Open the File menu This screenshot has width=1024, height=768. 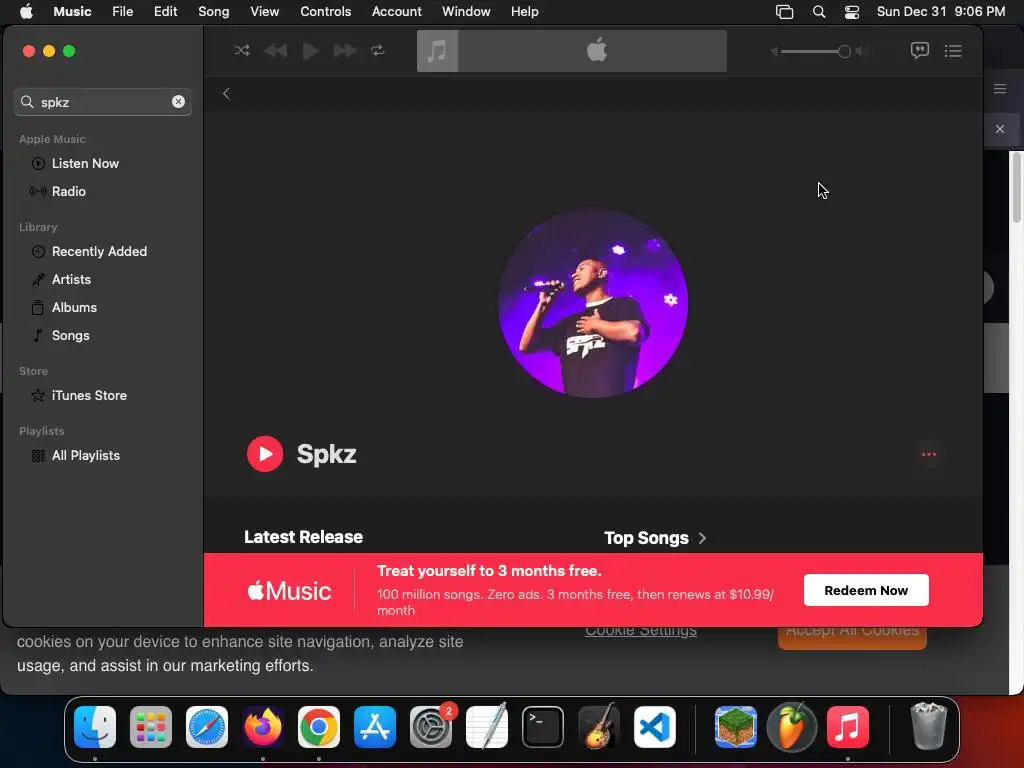[x=122, y=12]
